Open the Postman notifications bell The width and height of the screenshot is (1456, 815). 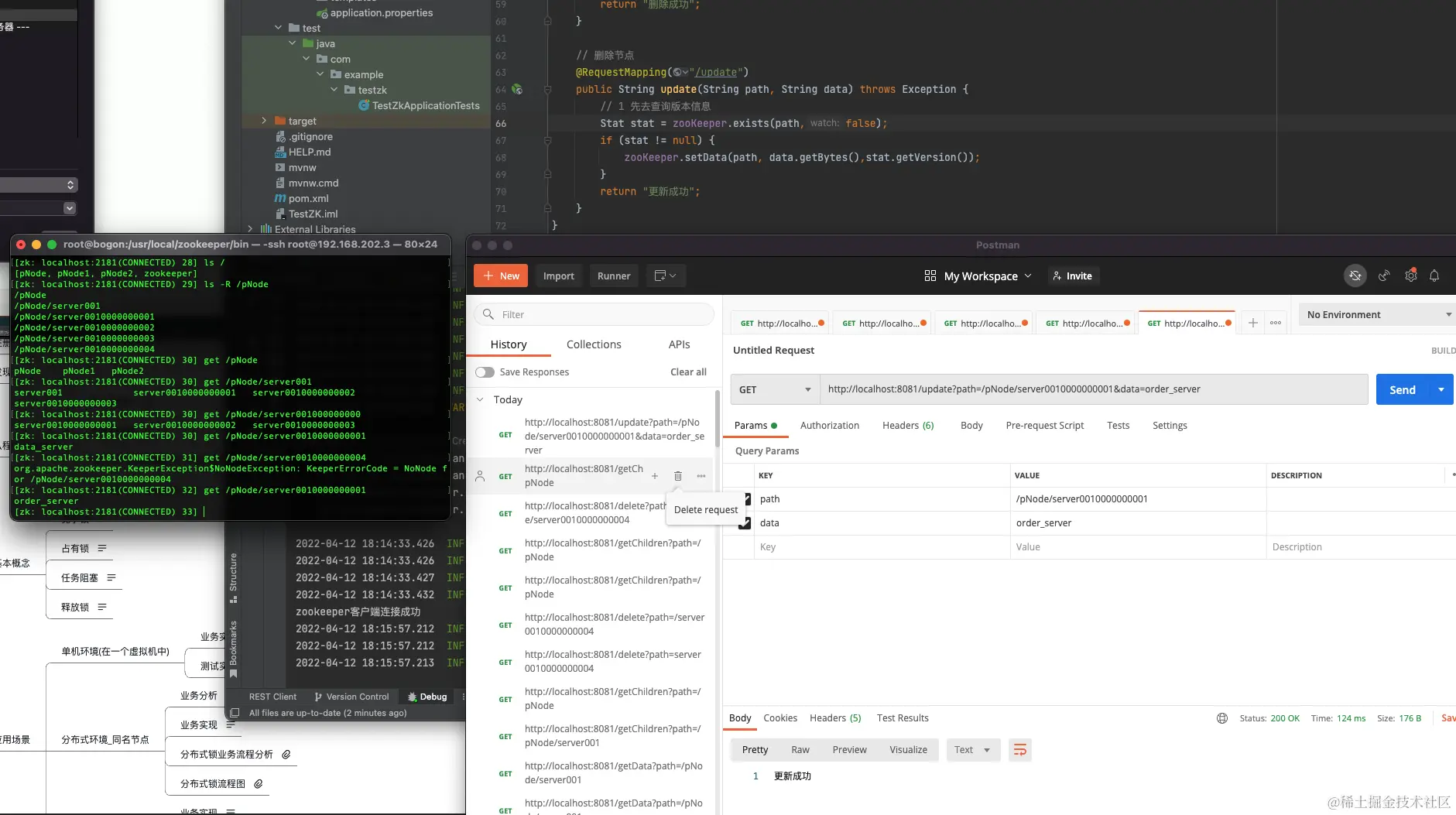[1434, 276]
